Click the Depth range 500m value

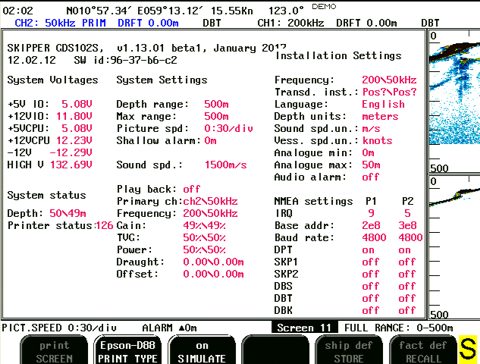216,104
